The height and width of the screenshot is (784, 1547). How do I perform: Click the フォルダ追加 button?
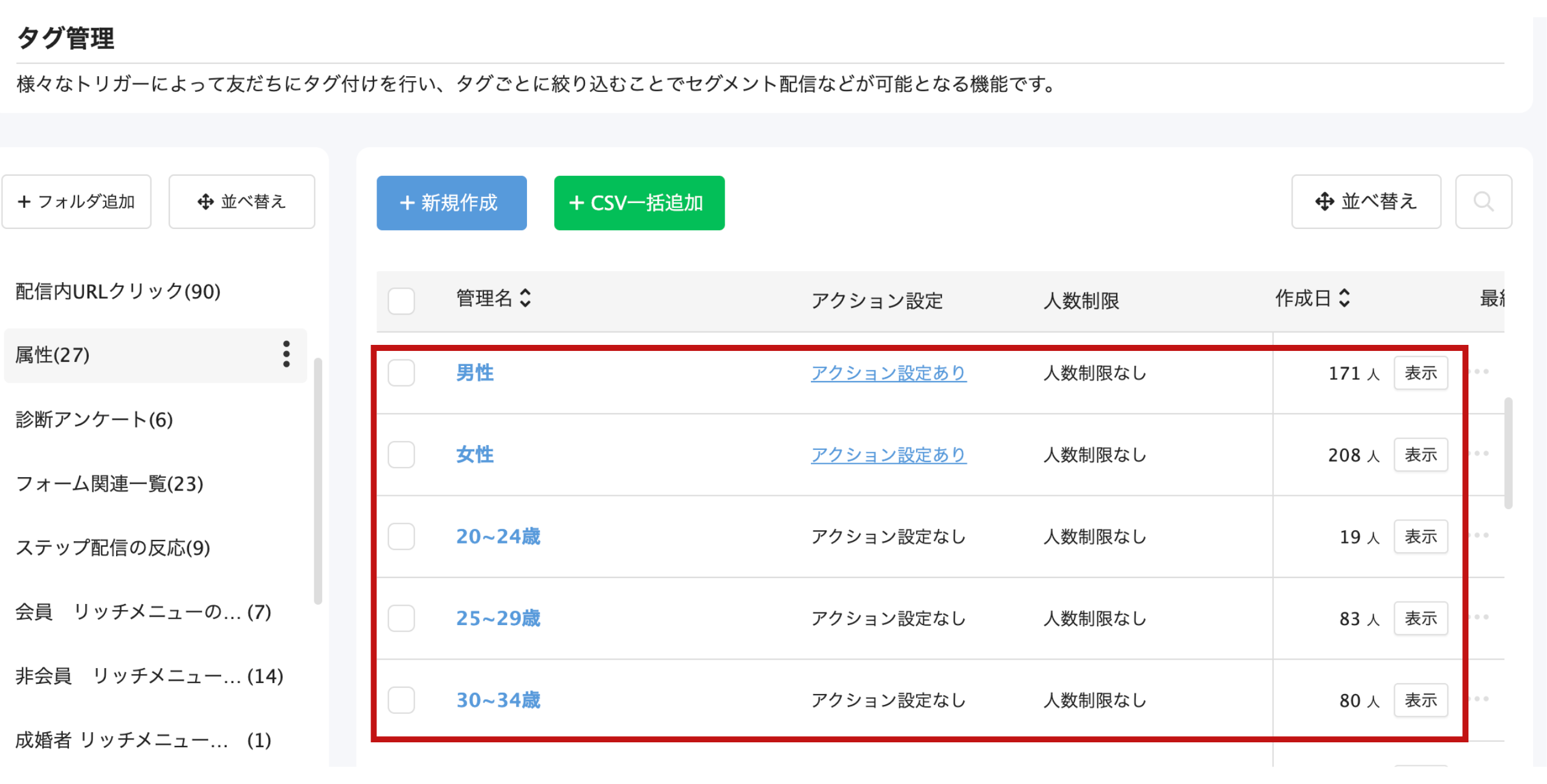click(x=76, y=202)
